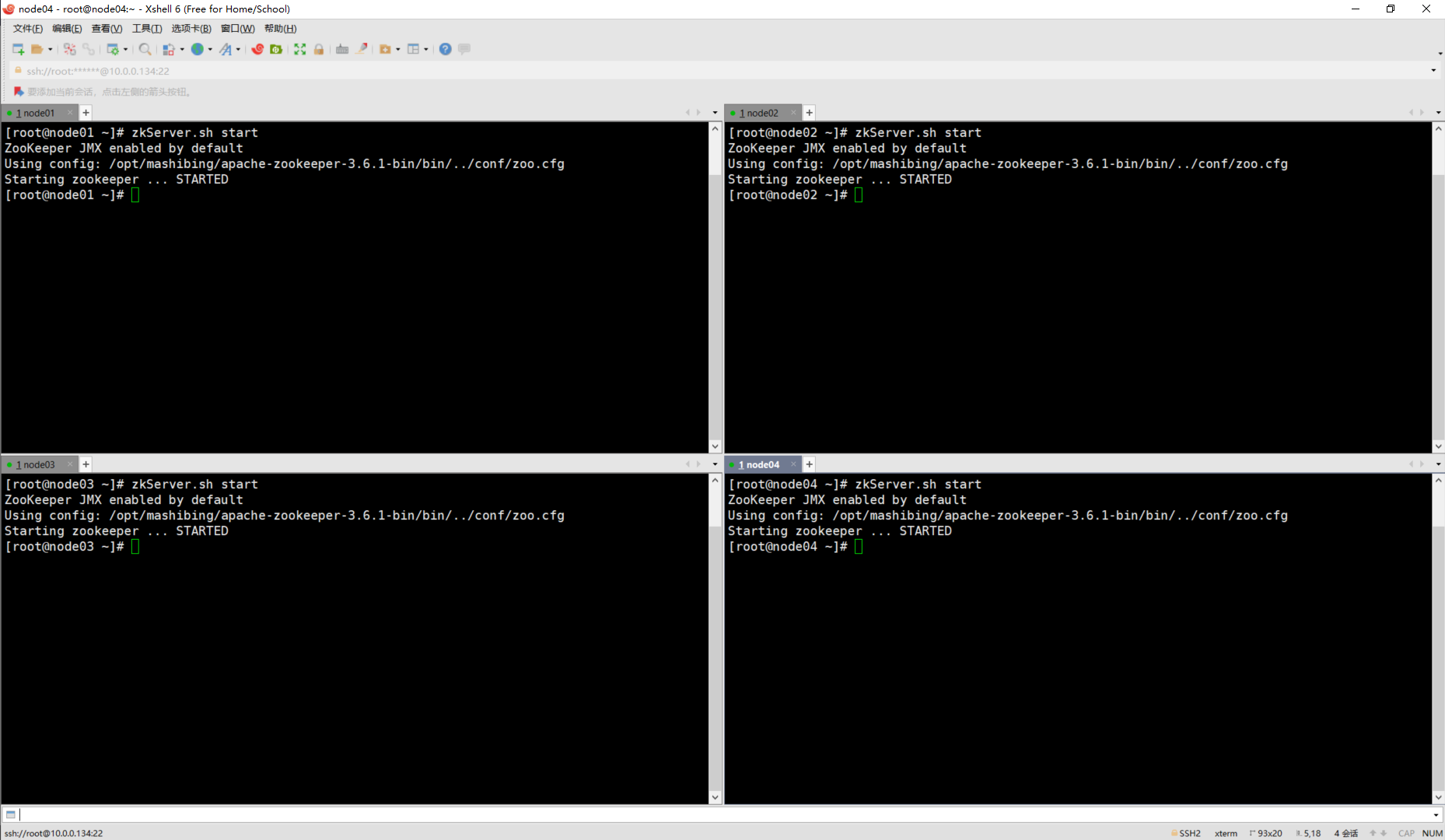Viewport: 1445px width, 840px height.
Task: Expand the address bar history dropdown
Action: click(x=1433, y=71)
